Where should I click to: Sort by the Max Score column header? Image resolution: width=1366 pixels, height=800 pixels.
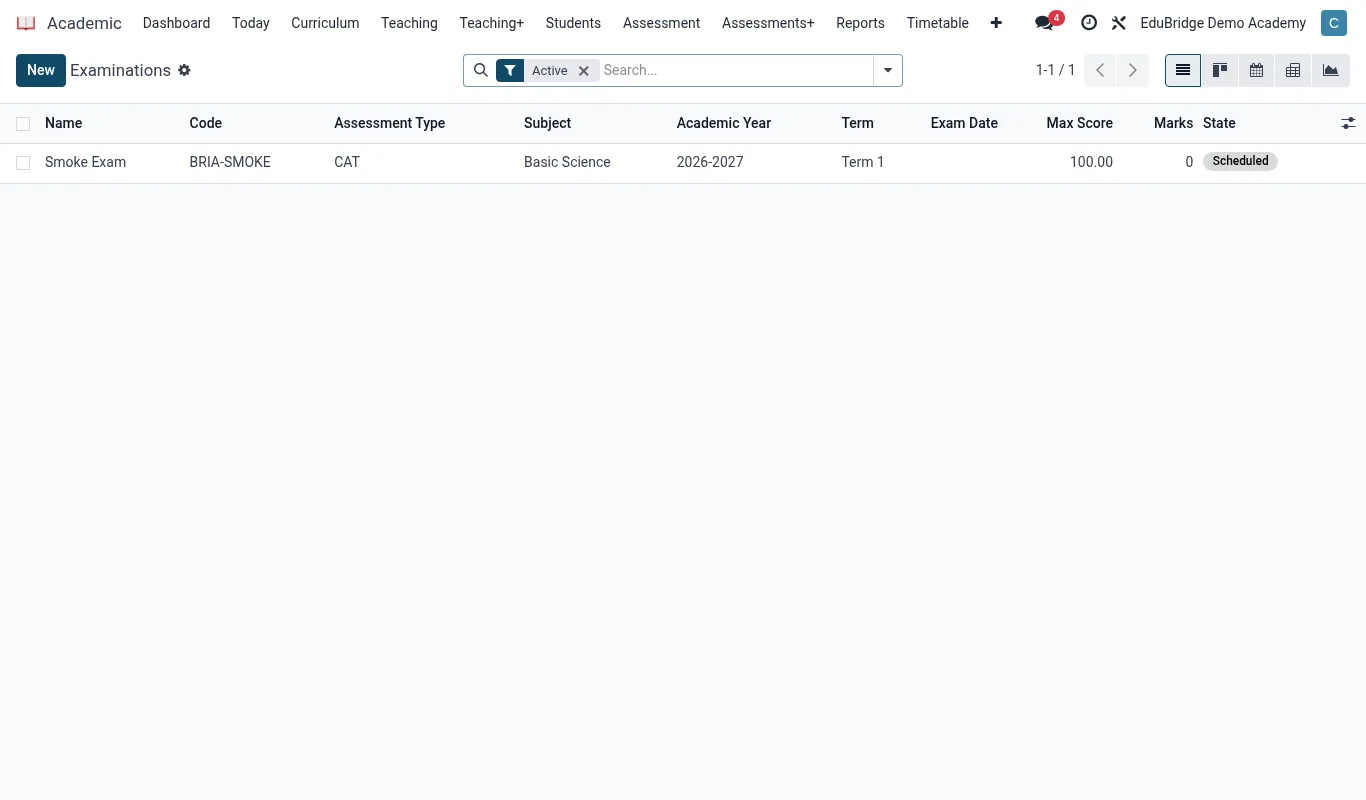1080,123
